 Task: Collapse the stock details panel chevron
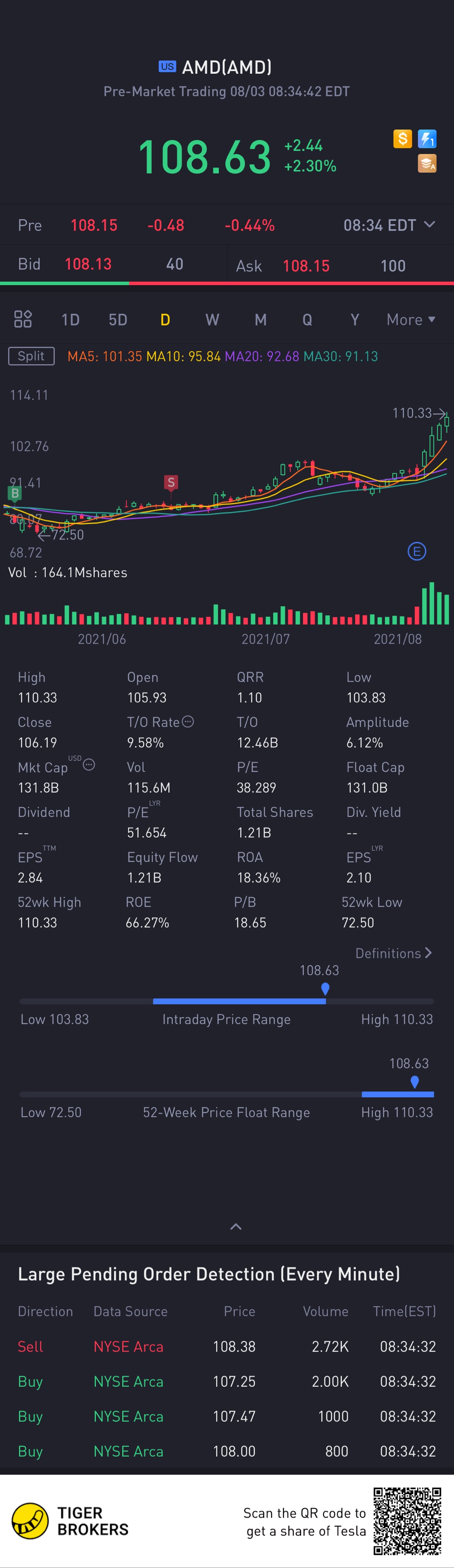236,1226
